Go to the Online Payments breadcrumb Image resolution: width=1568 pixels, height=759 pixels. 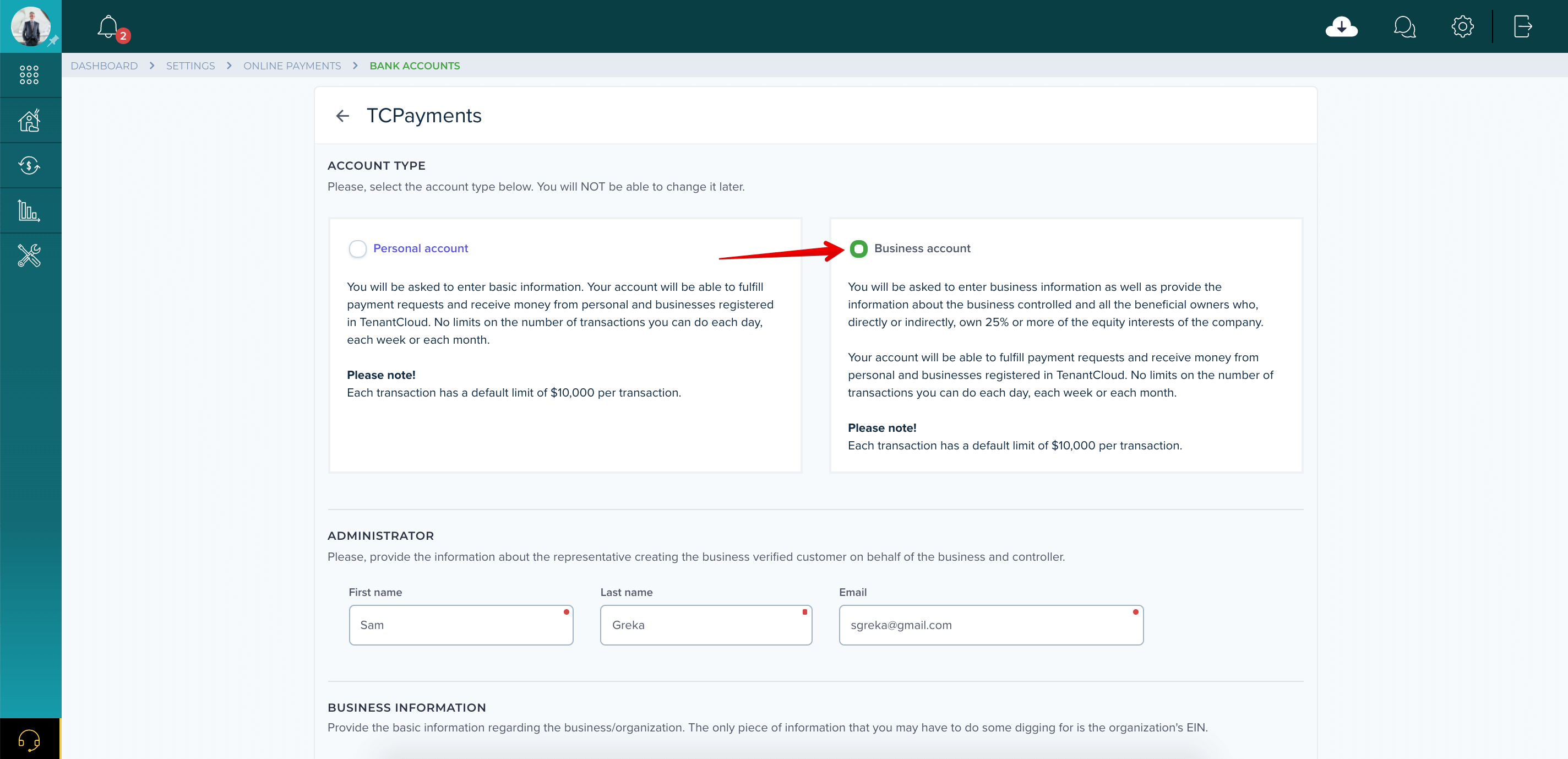pos(292,66)
